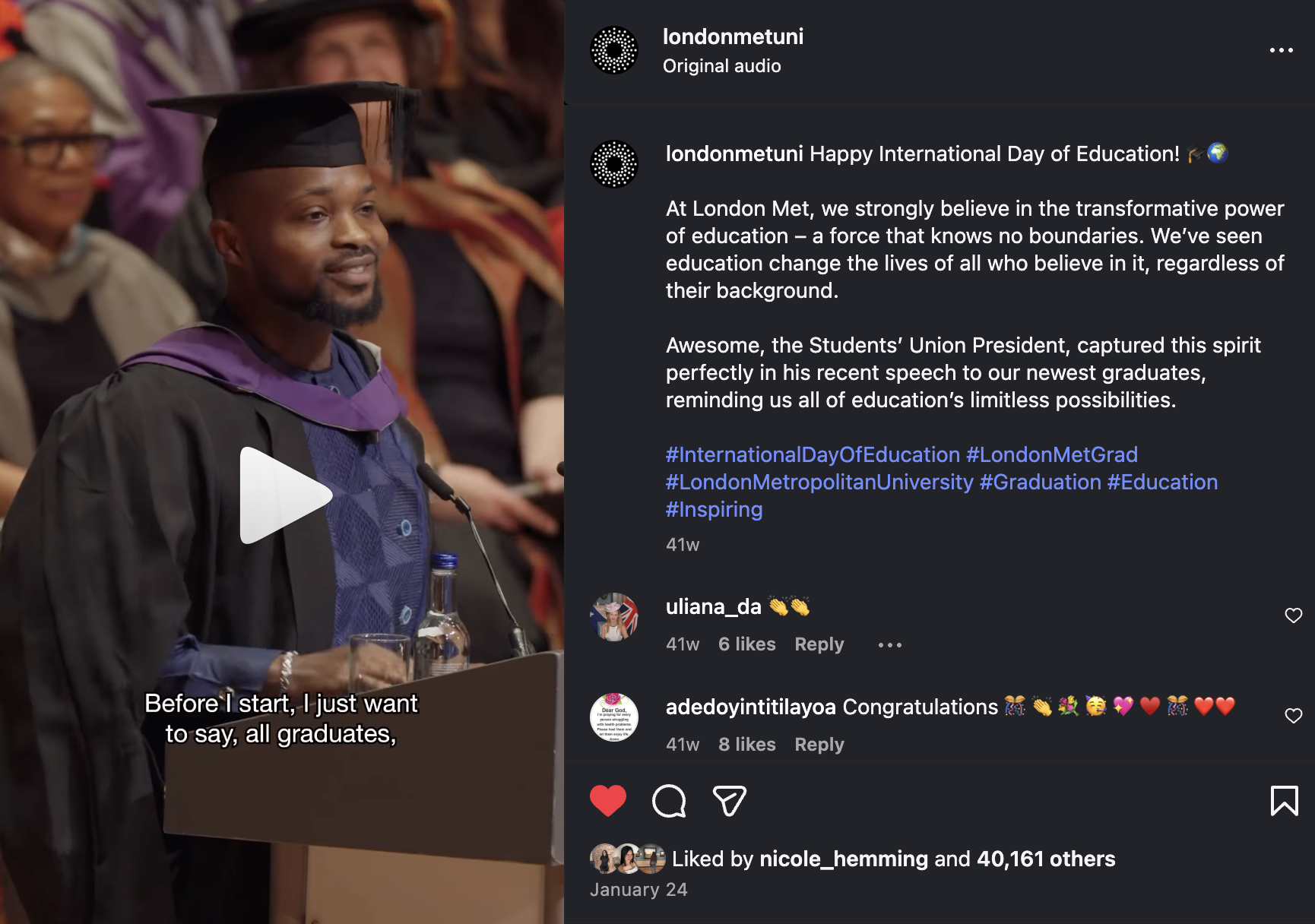Open the comment bubble icon

pyautogui.click(x=669, y=801)
